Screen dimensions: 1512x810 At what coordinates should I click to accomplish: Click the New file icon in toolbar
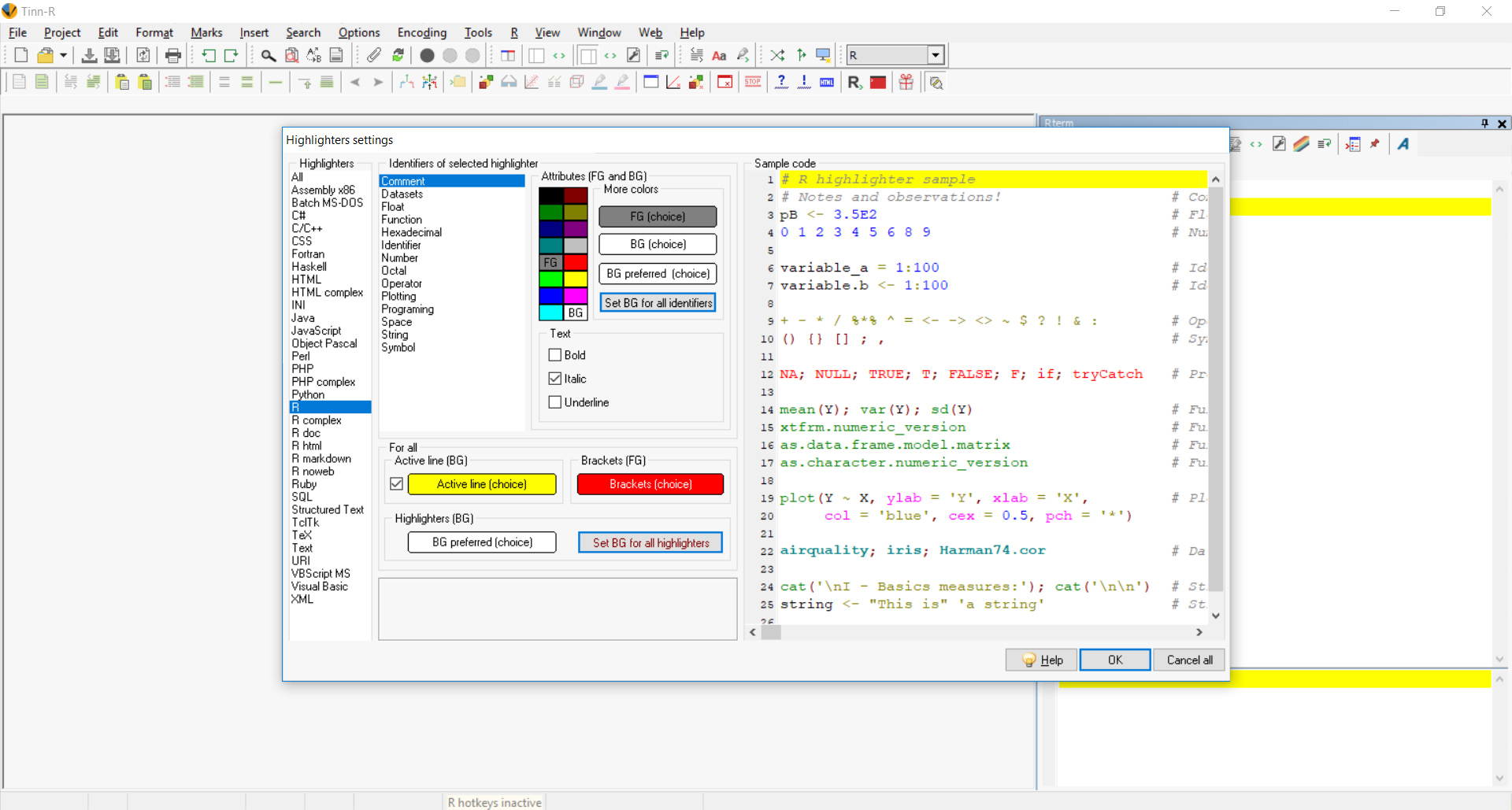(21, 55)
